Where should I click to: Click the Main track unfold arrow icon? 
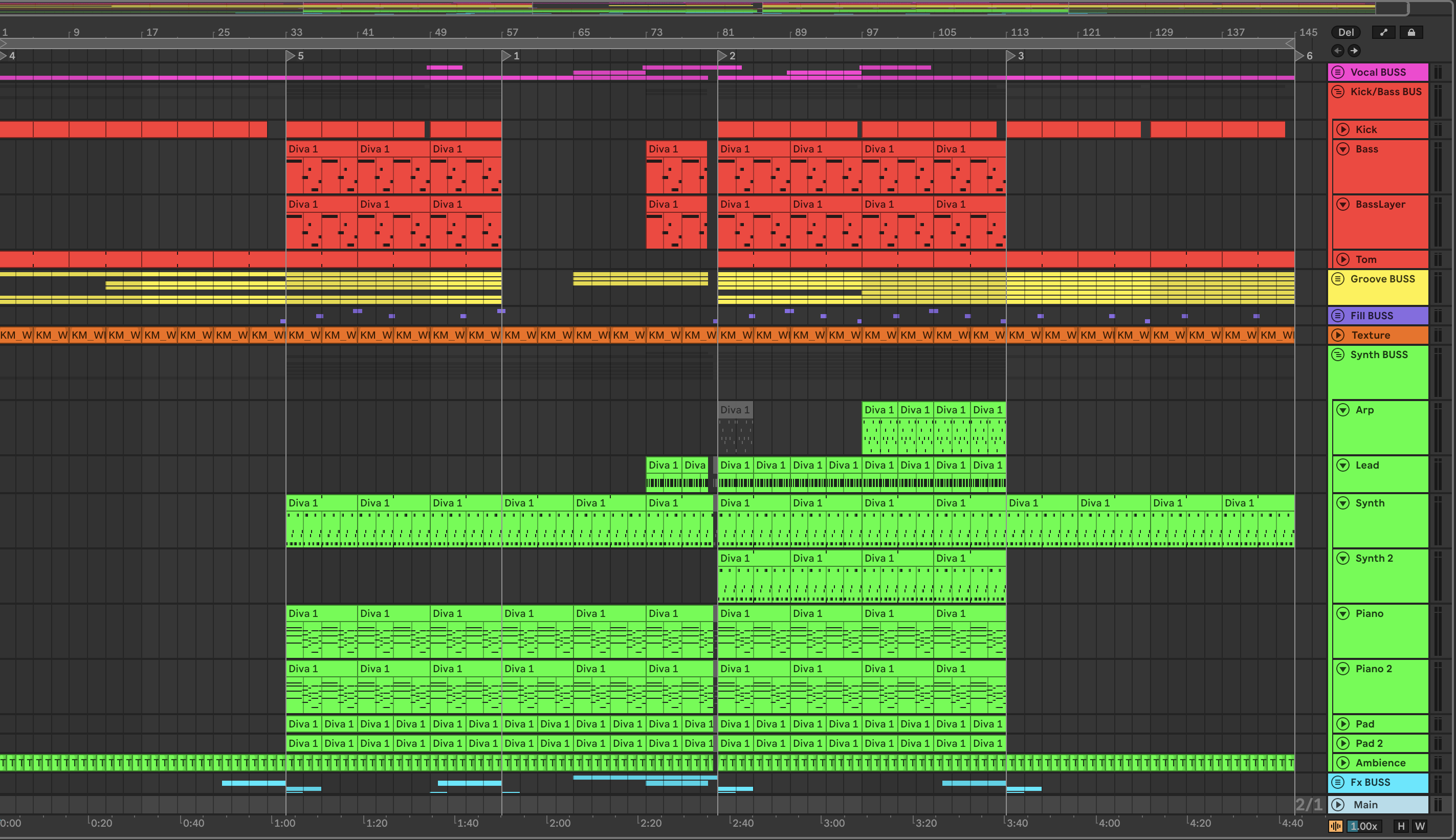pos(1338,804)
